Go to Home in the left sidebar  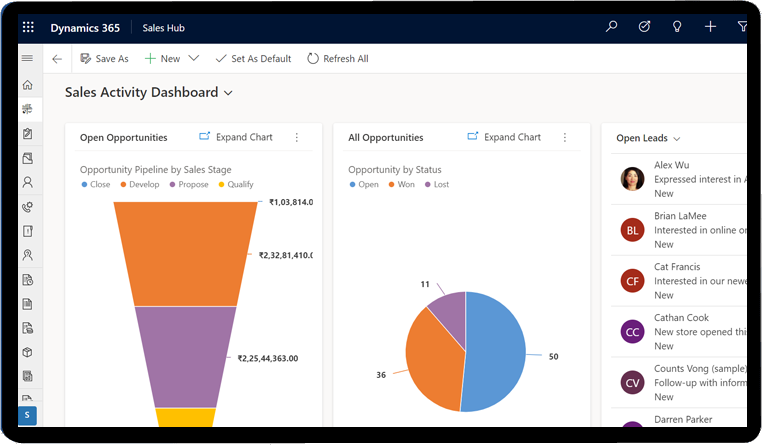(28, 85)
